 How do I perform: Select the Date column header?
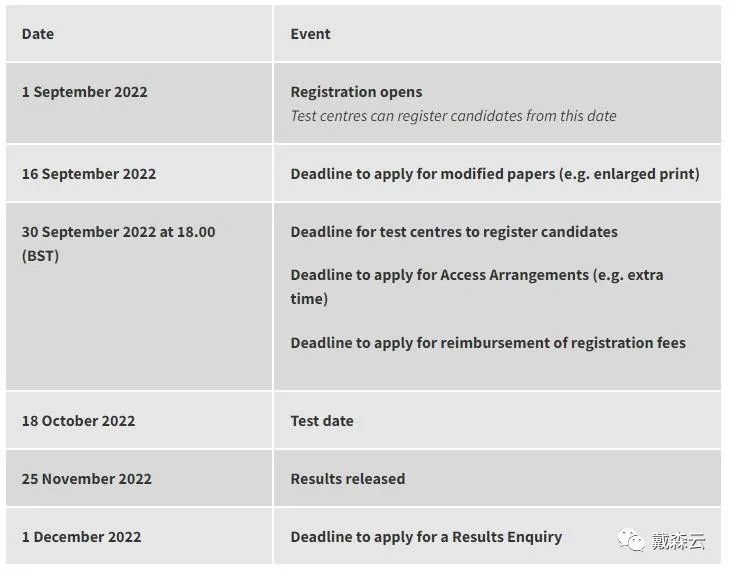point(38,34)
